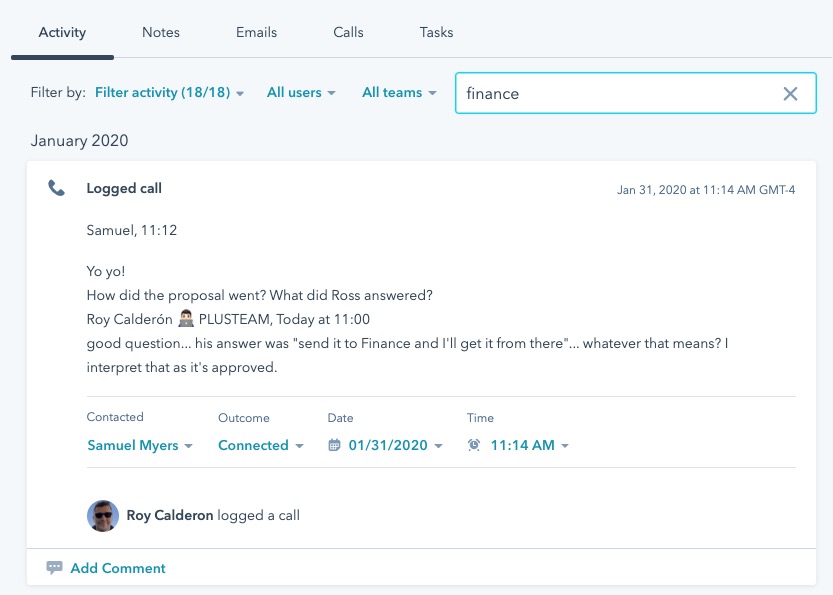The image size is (833, 595).
Task: Expand the All teams filter
Action: (x=399, y=93)
